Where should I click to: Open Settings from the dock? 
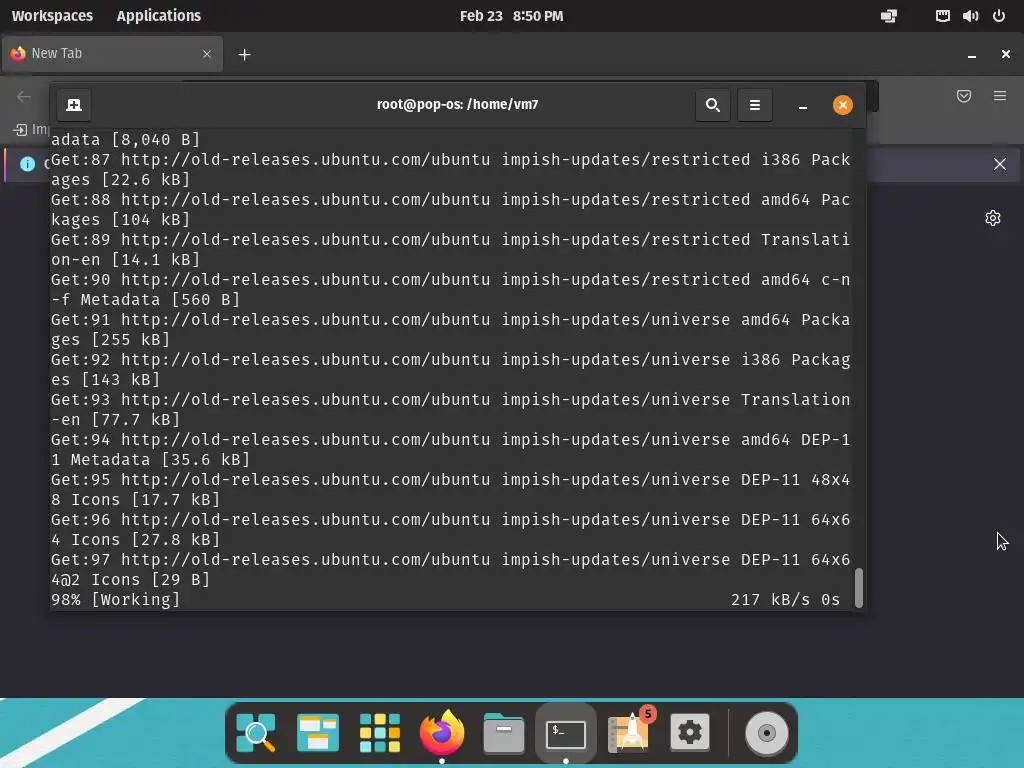tap(690, 733)
